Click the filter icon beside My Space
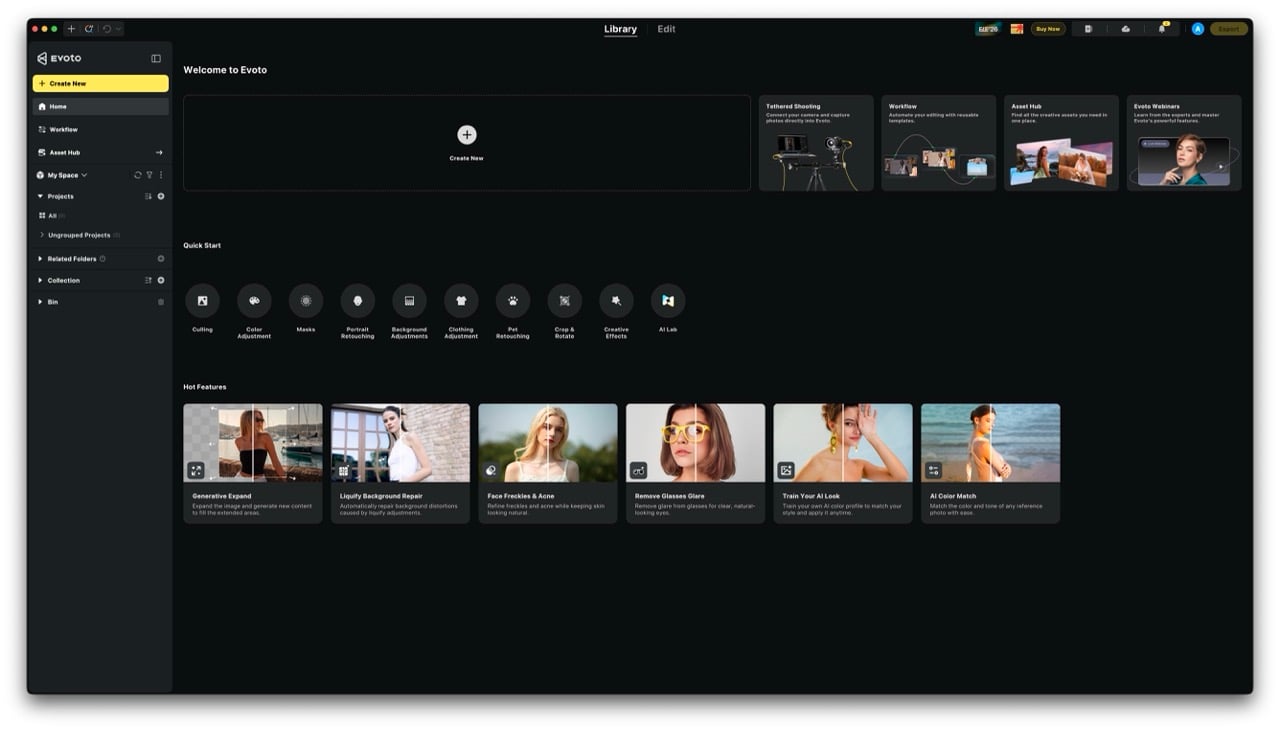The height and width of the screenshot is (729, 1280). pyautogui.click(x=150, y=175)
